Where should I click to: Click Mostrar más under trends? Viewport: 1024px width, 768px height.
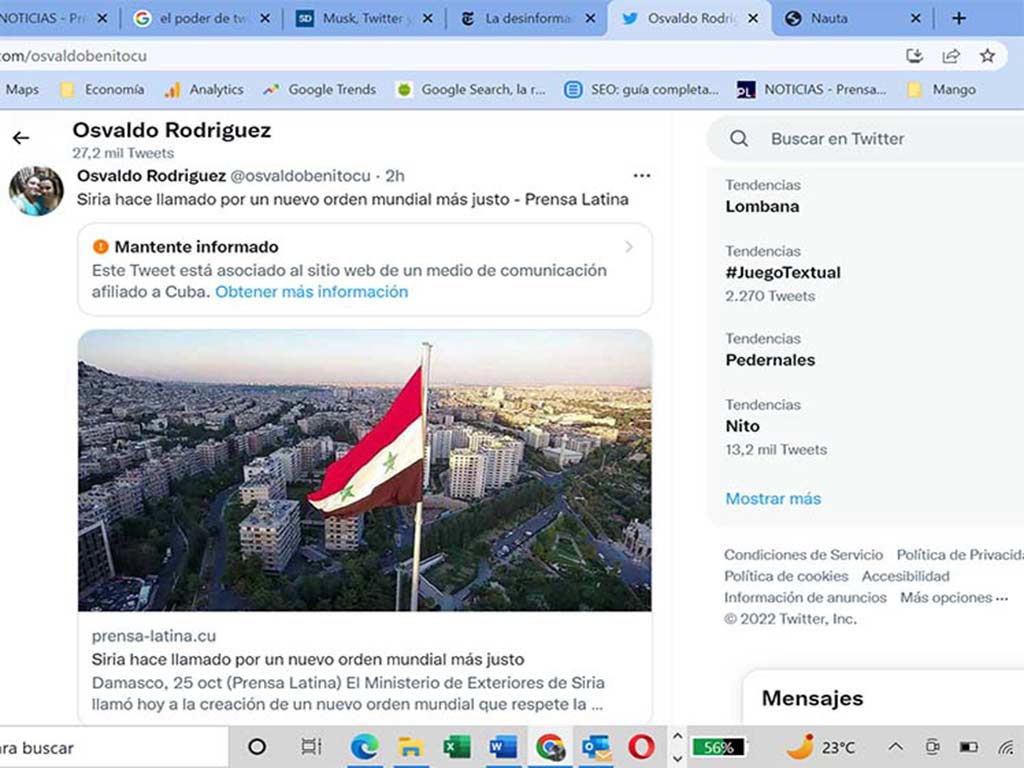(x=773, y=498)
